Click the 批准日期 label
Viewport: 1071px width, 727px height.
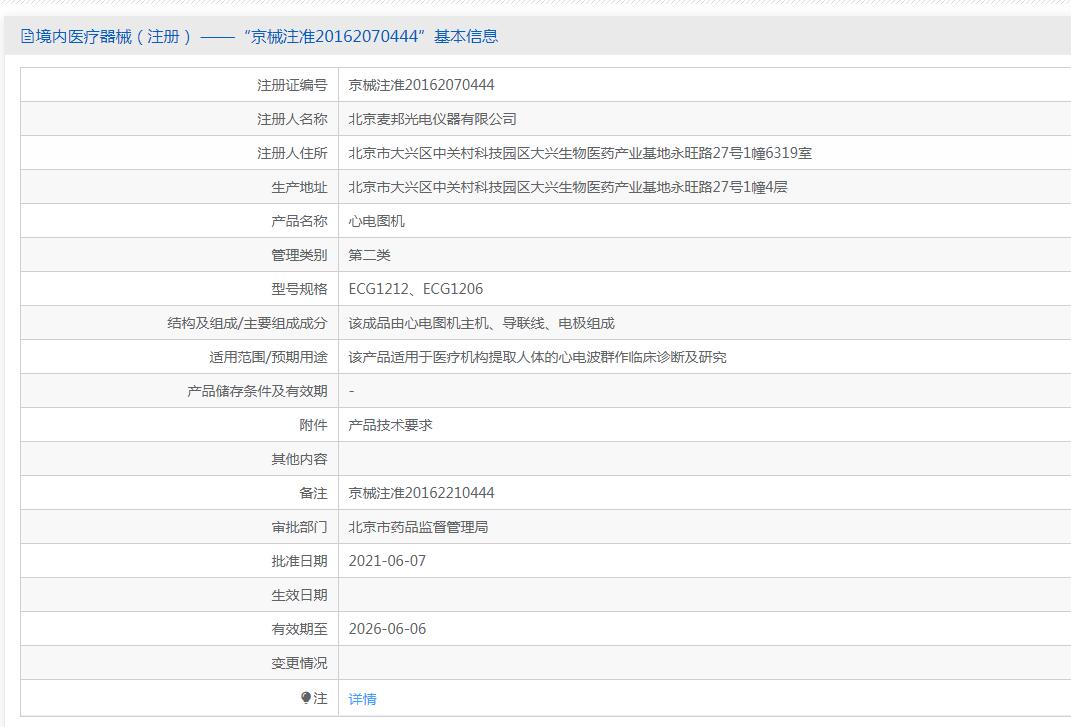pyautogui.click(x=299, y=561)
